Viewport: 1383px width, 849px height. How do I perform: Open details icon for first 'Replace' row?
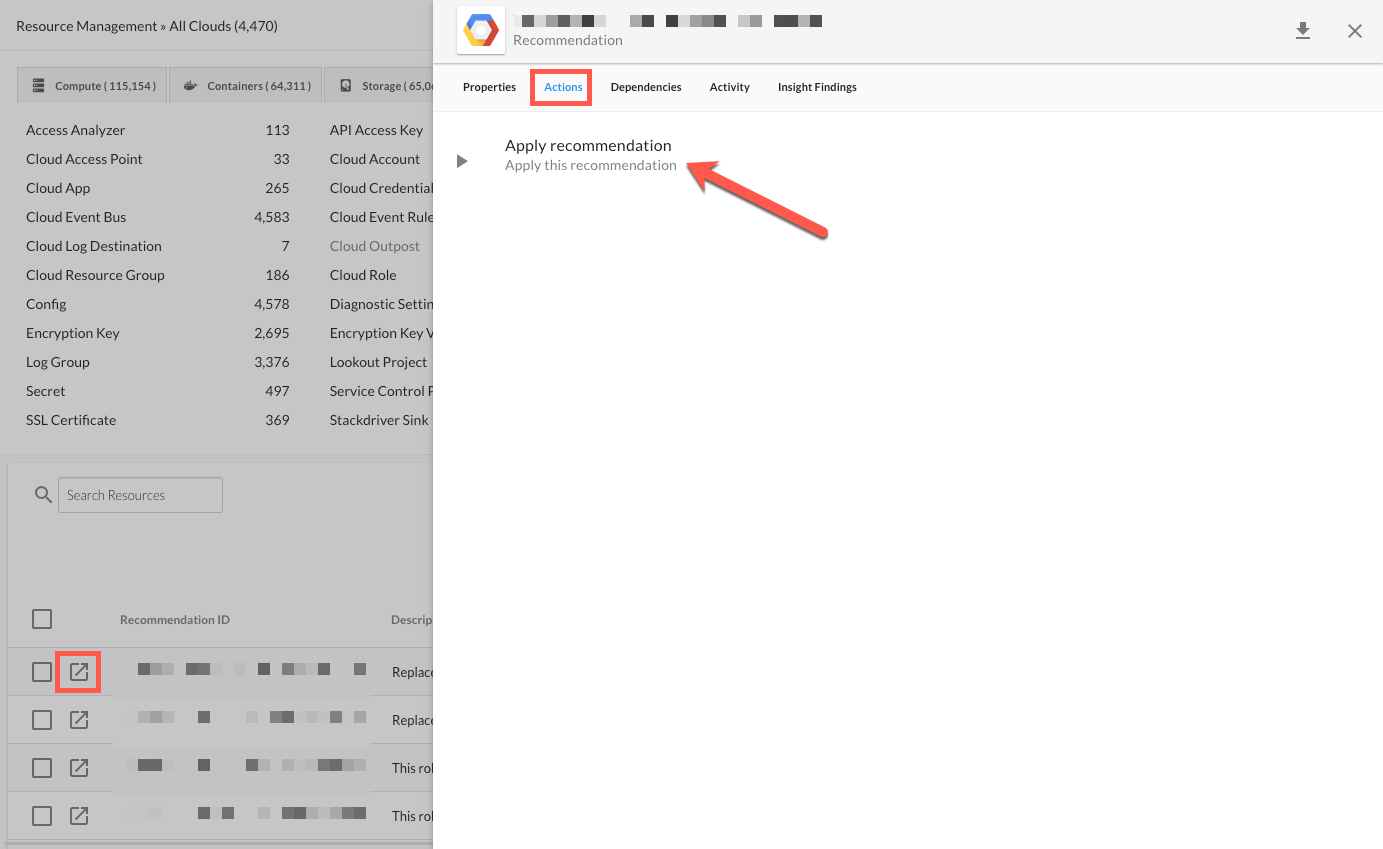[79, 672]
